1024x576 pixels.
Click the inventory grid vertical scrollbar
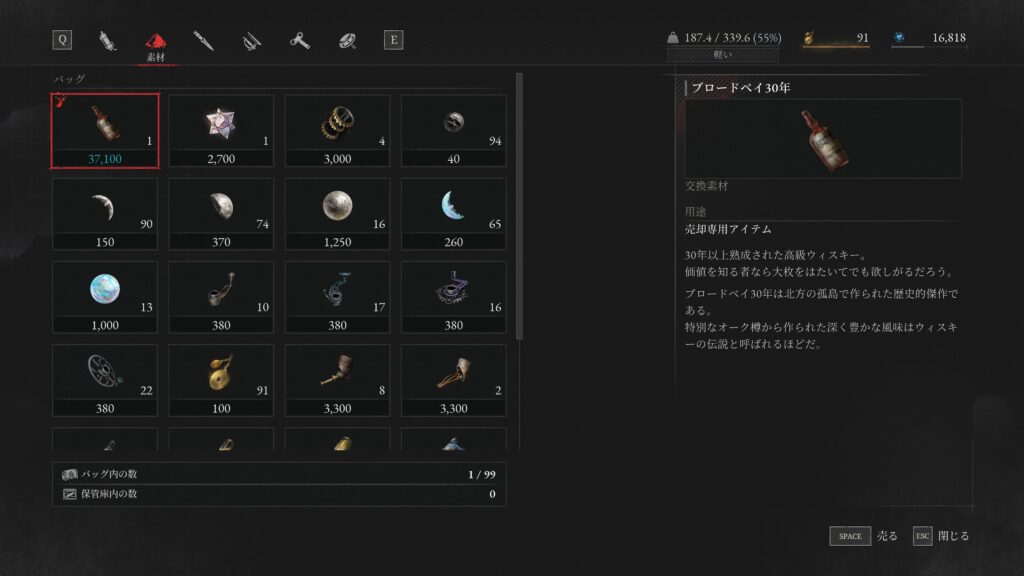point(519,206)
